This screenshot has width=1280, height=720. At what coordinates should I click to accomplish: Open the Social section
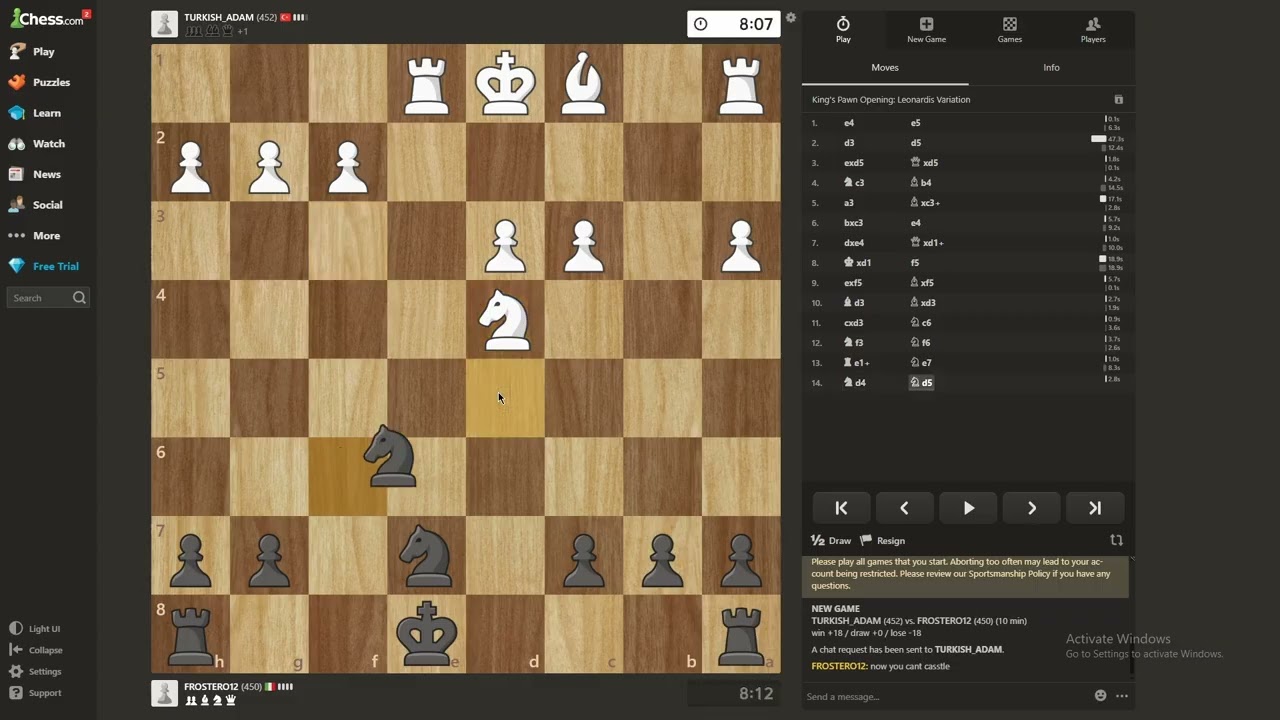click(47, 205)
